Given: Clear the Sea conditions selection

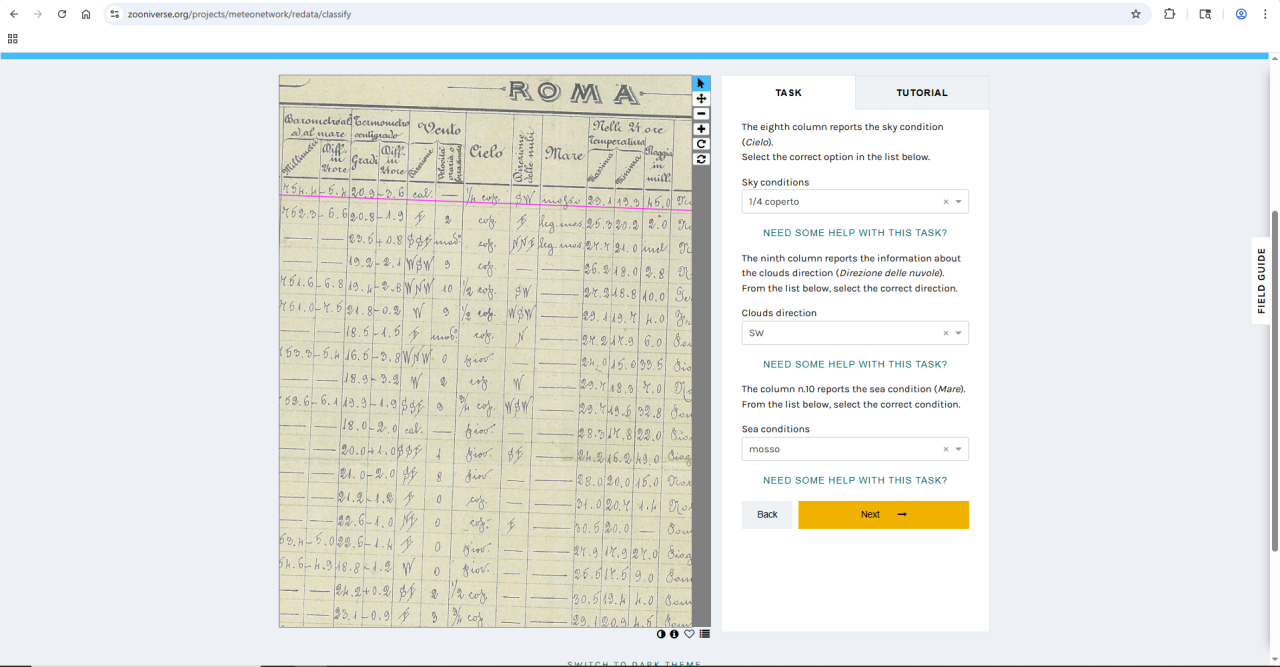Looking at the screenshot, I should tap(946, 449).
